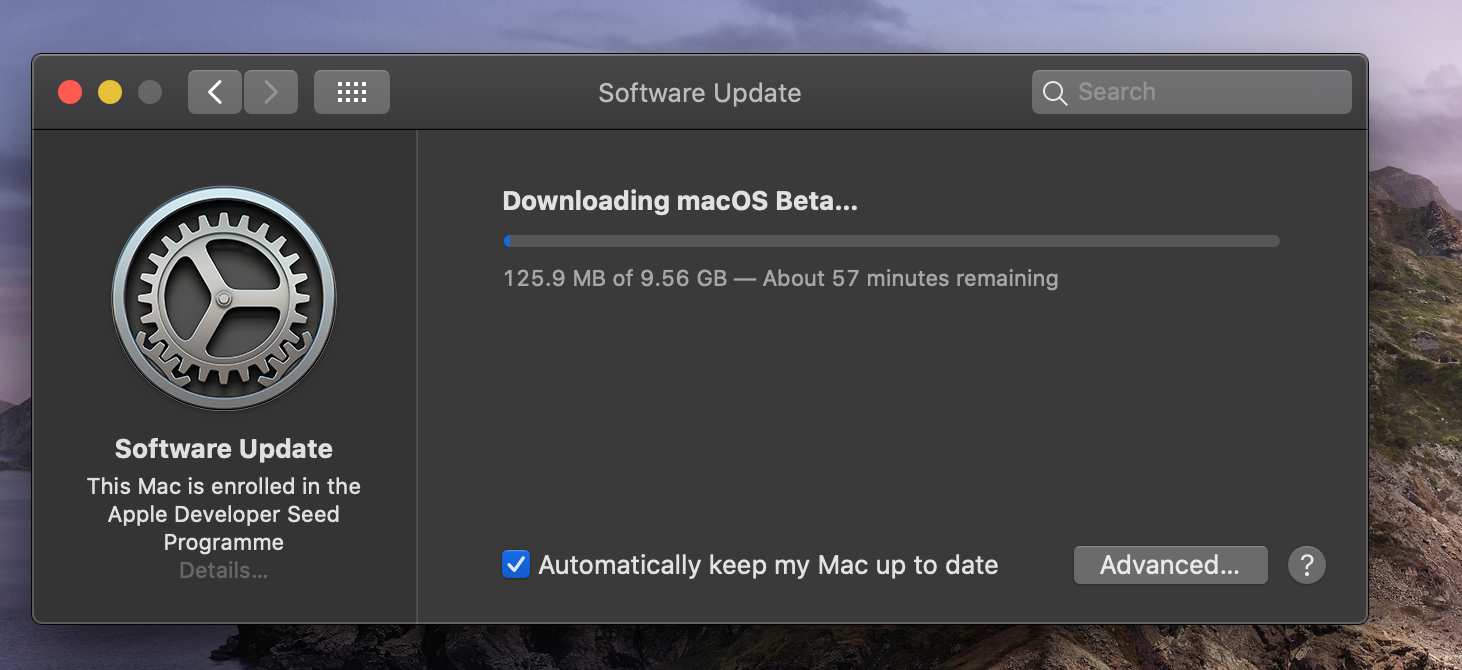Click the magnifying glass search icon
This screenshot has width=1462, height=670.
[1054, 93]
